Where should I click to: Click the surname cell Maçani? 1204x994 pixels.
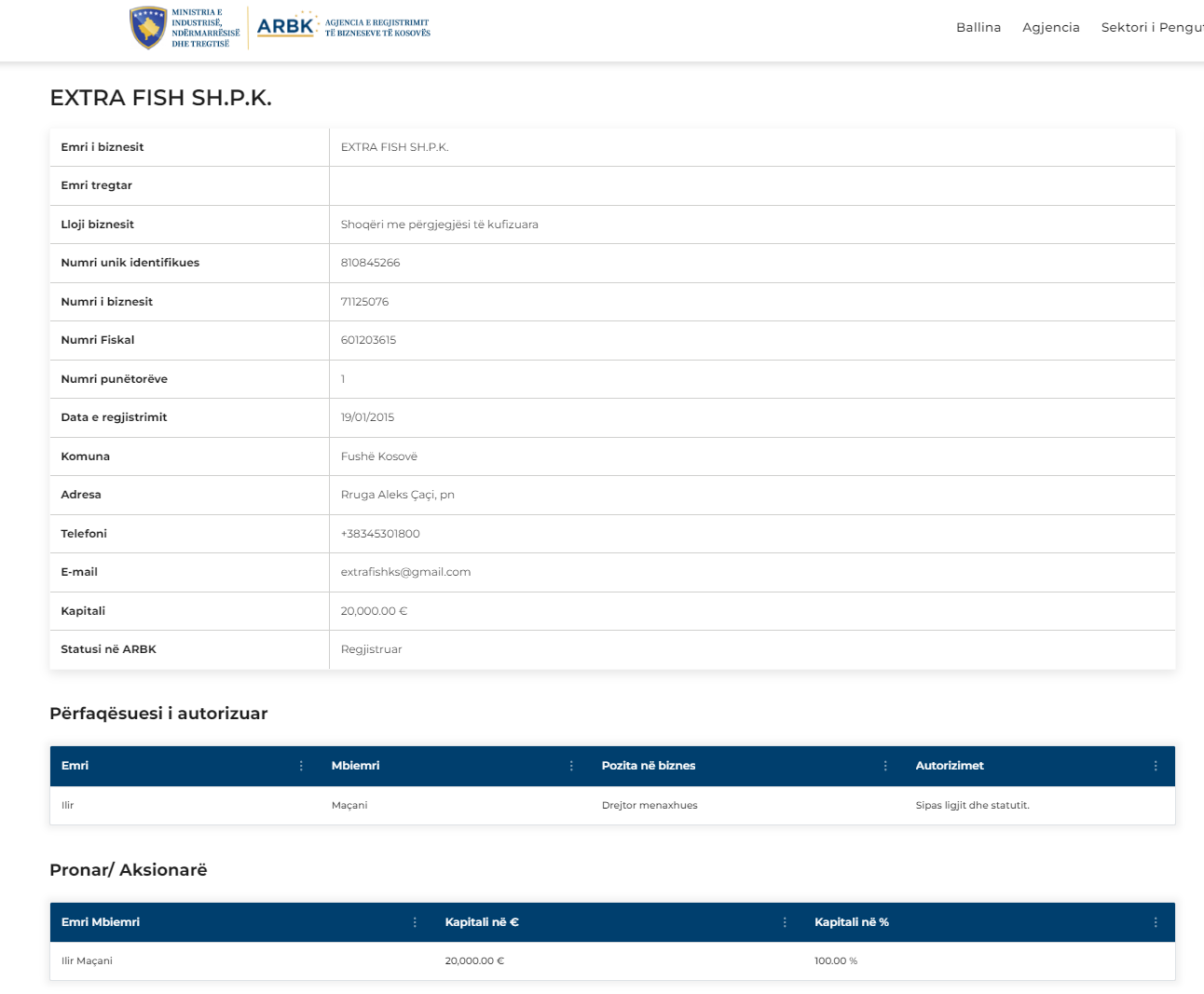(x=349, y=806)
